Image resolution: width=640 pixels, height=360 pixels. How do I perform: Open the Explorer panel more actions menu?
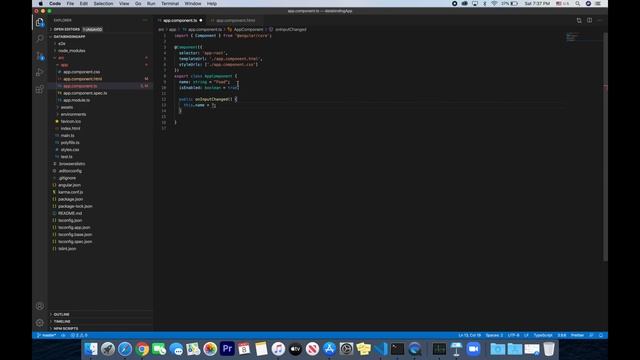145,20
